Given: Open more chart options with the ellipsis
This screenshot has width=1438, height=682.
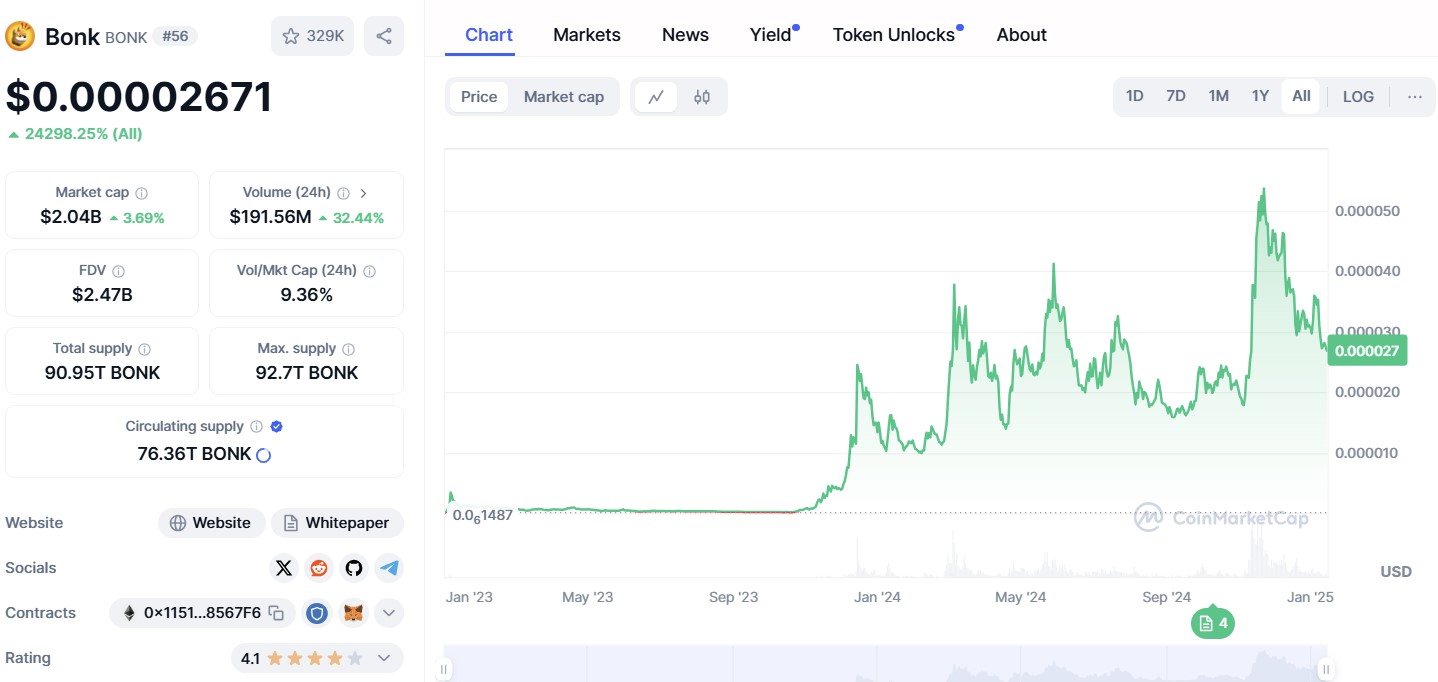Looking at the screenshot, I should 1415,96.
